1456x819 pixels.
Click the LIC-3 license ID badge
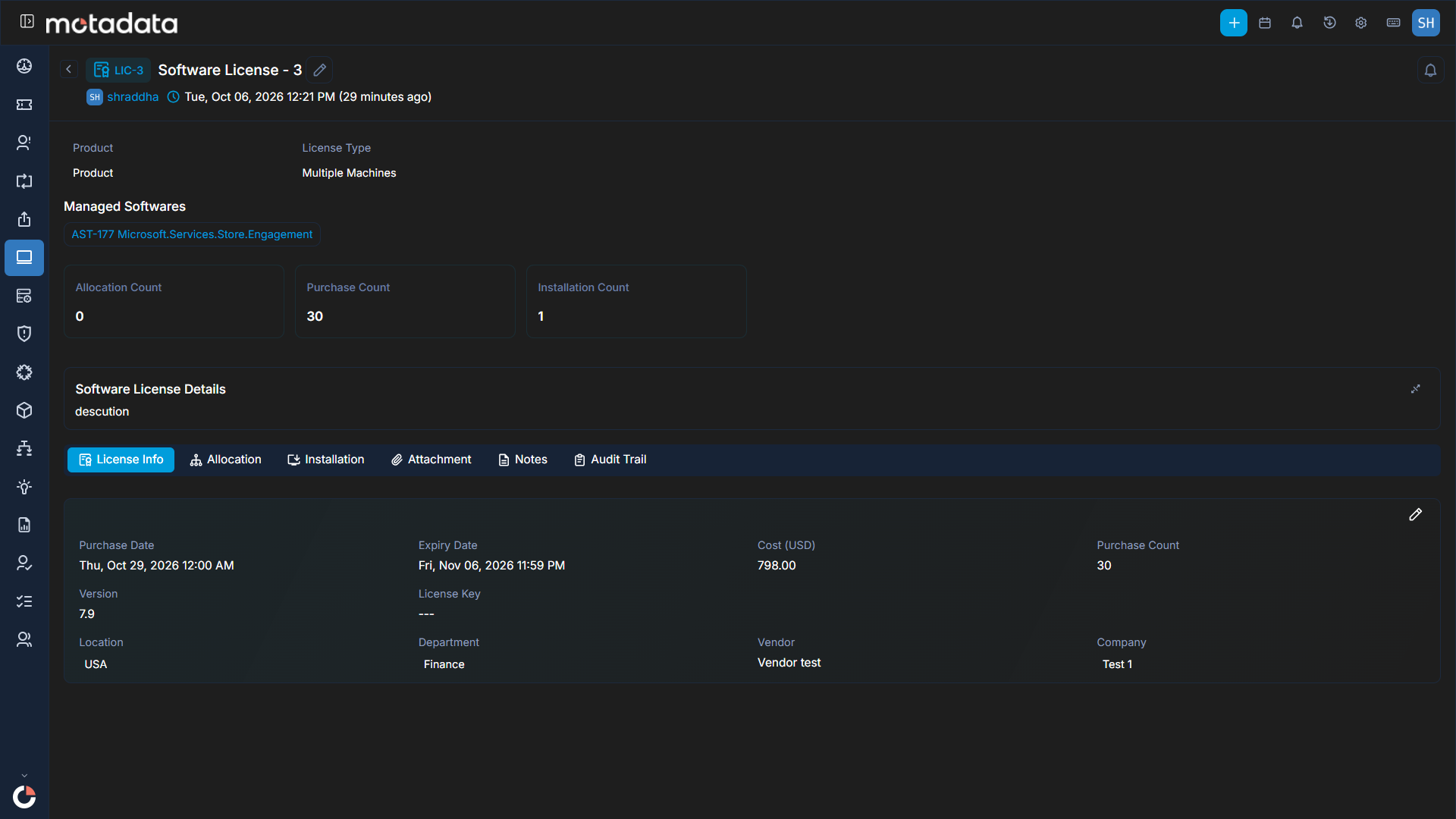click(118, 70)
